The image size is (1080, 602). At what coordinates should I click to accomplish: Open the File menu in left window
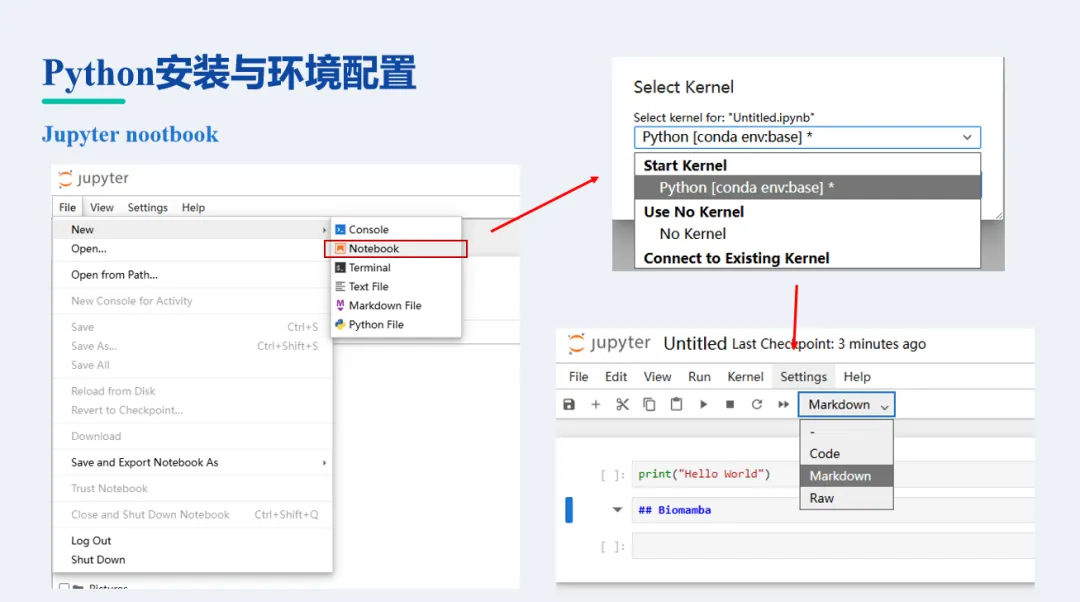pos(68,207)
